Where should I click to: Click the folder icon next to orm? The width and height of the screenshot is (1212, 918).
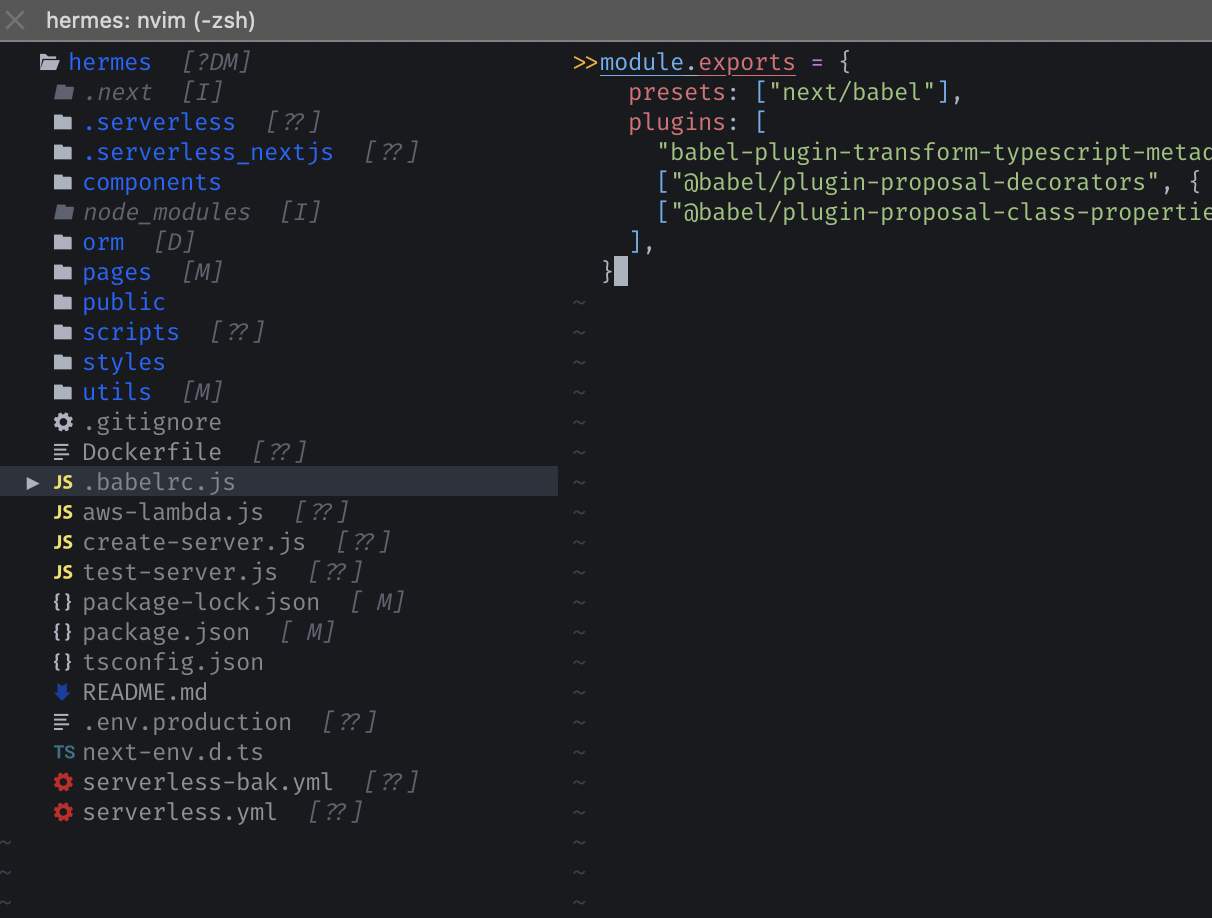tap(63, 242)
